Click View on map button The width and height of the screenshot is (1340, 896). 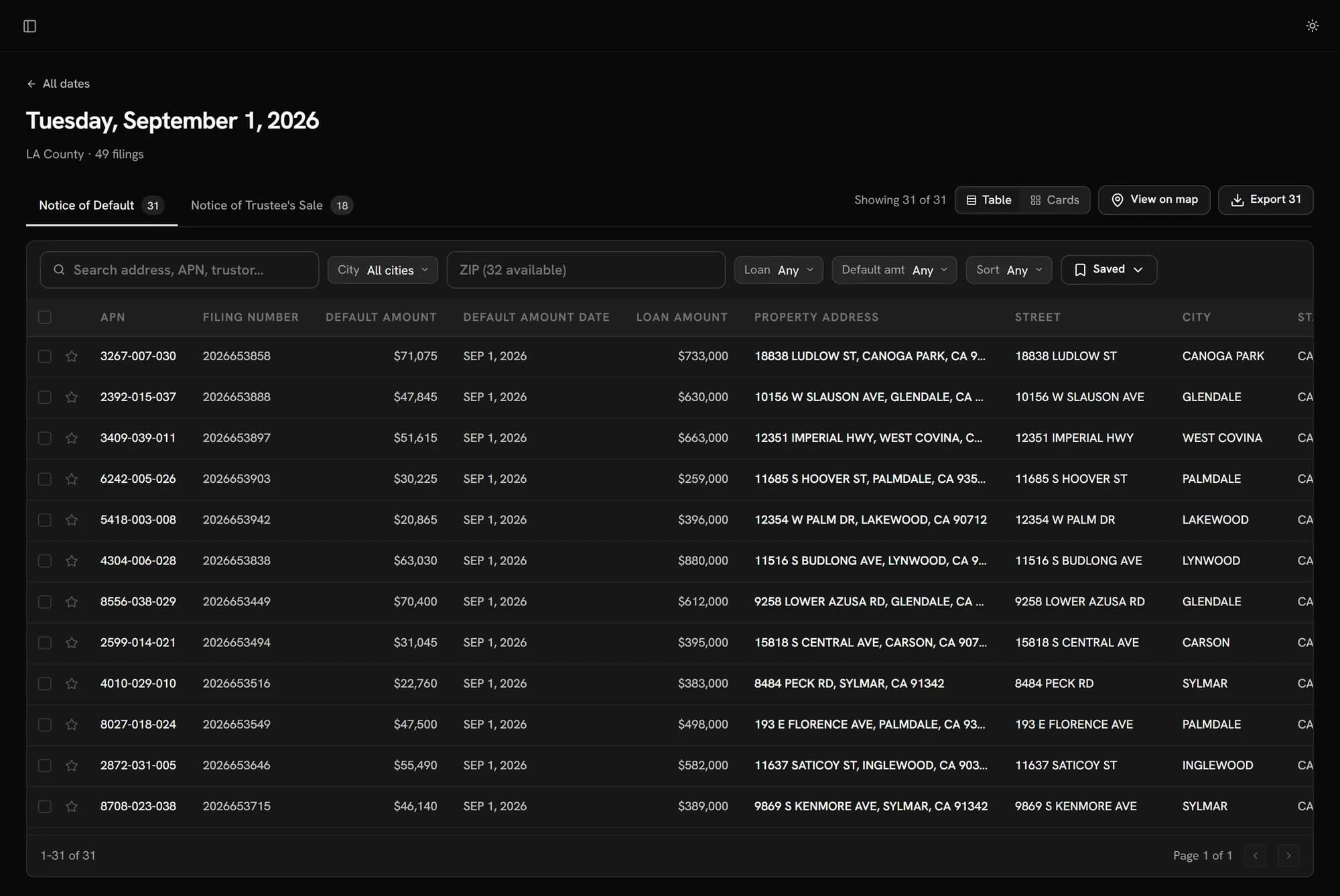pyautogui.click(x=1154, y=200)
